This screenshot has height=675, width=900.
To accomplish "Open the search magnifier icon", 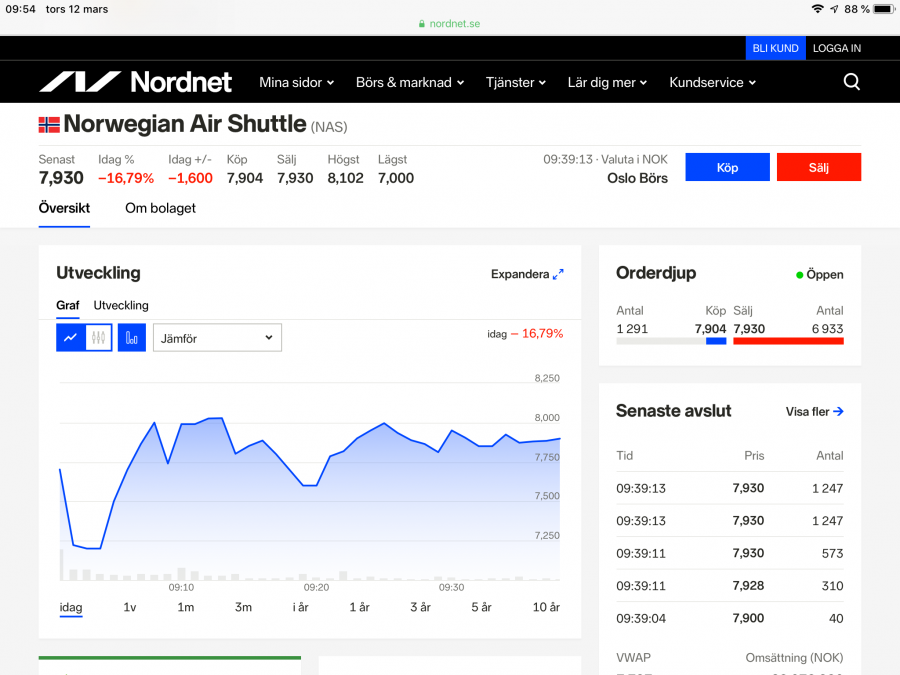I will click(851, 82).
